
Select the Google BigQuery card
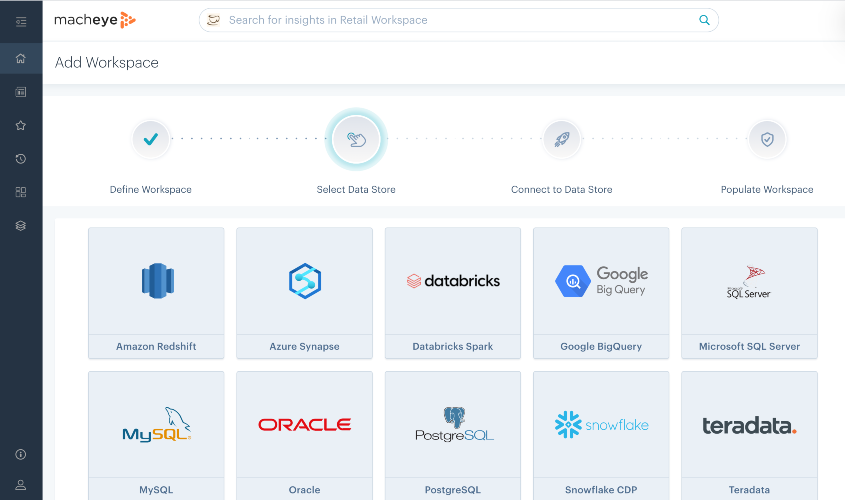(x=601, y=293)
